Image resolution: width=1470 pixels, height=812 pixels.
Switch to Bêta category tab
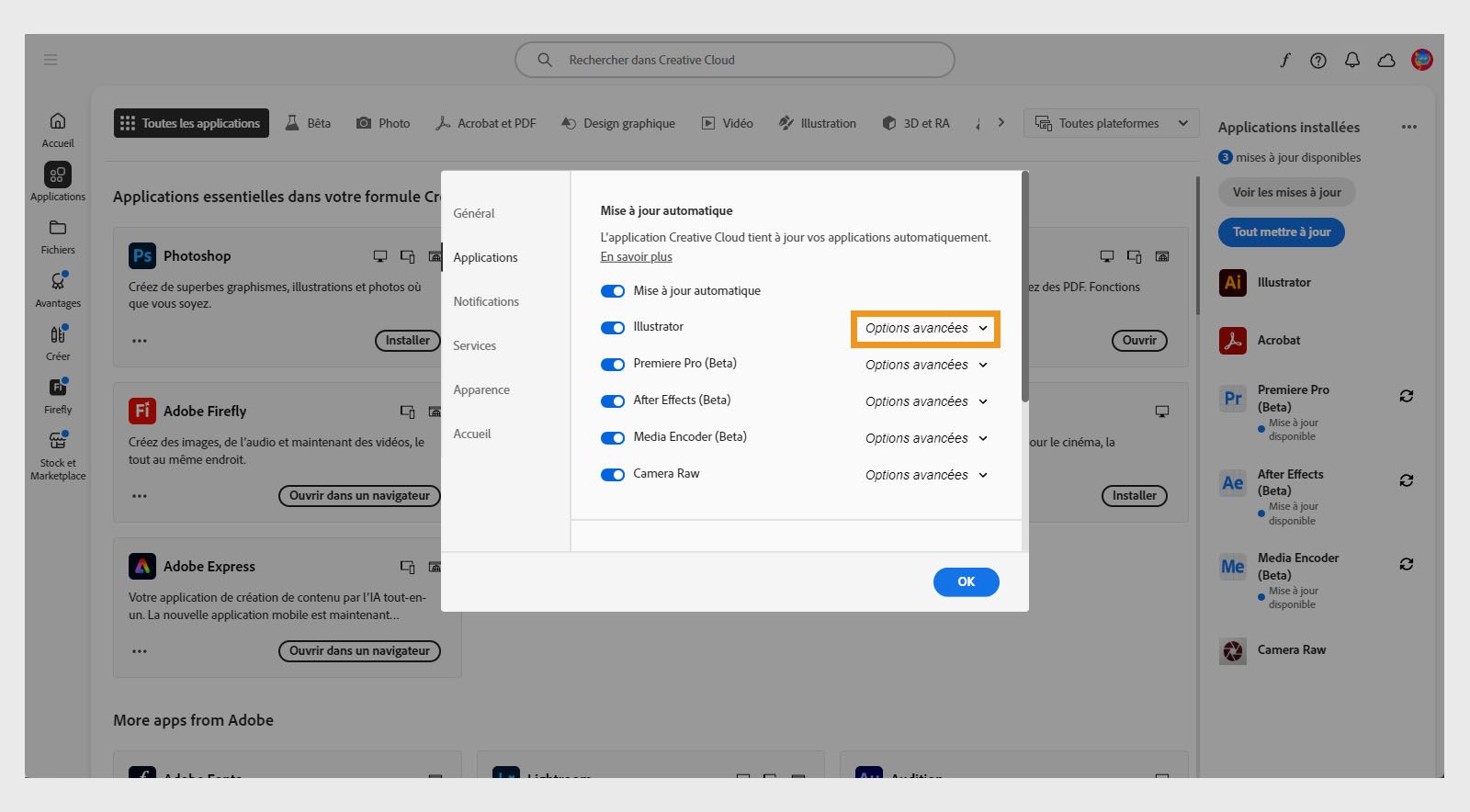(308, 123)
